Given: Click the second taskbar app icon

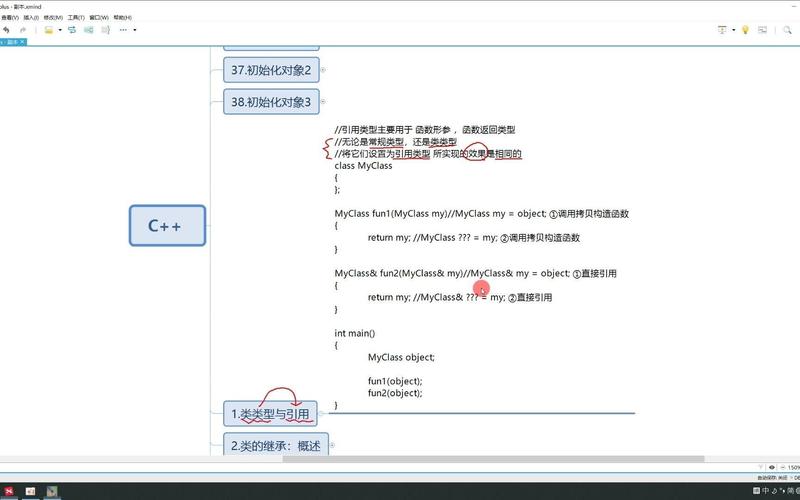Looking at the screenshot, I should (x=30, y=491).
